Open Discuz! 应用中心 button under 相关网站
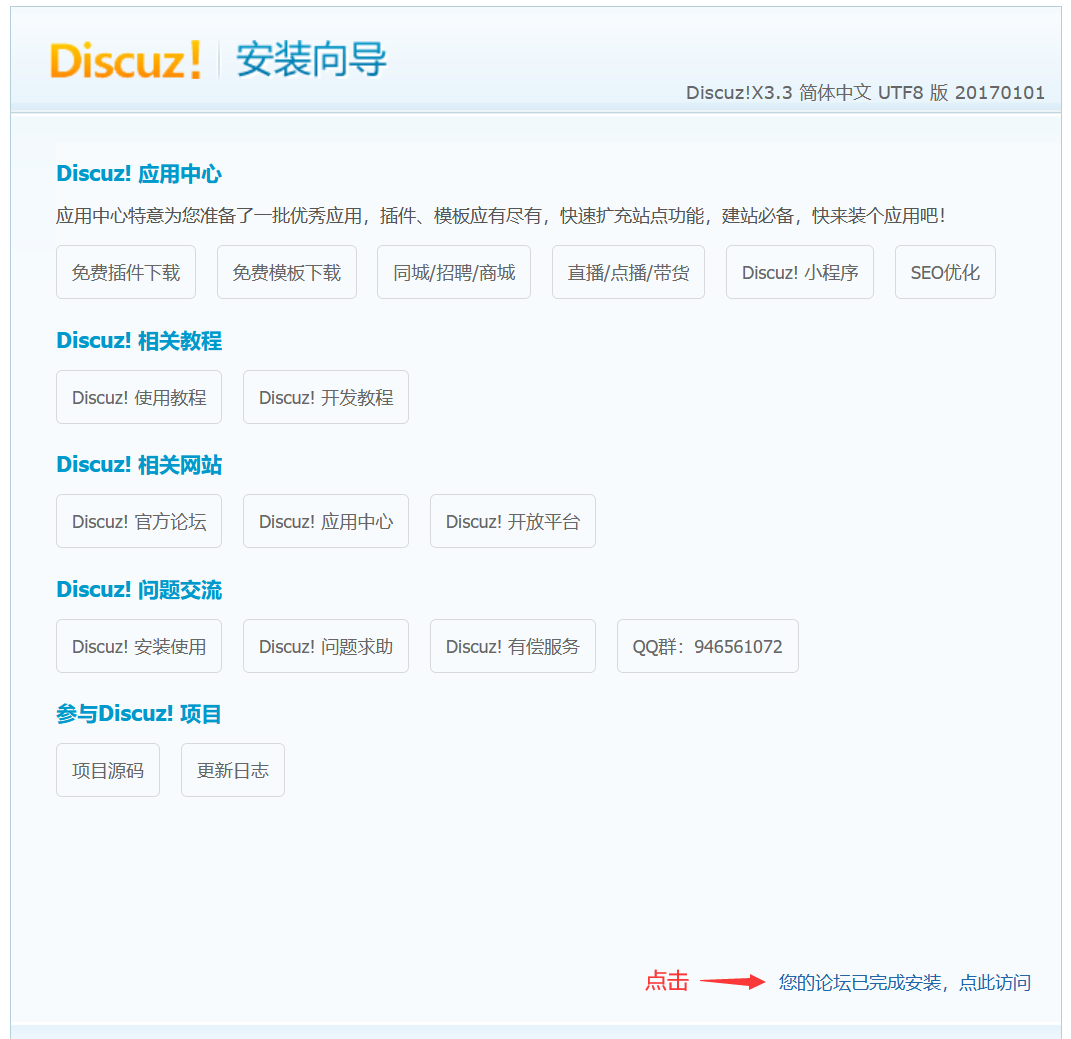The image size is (1071, 1039). [x=326, y=521]
